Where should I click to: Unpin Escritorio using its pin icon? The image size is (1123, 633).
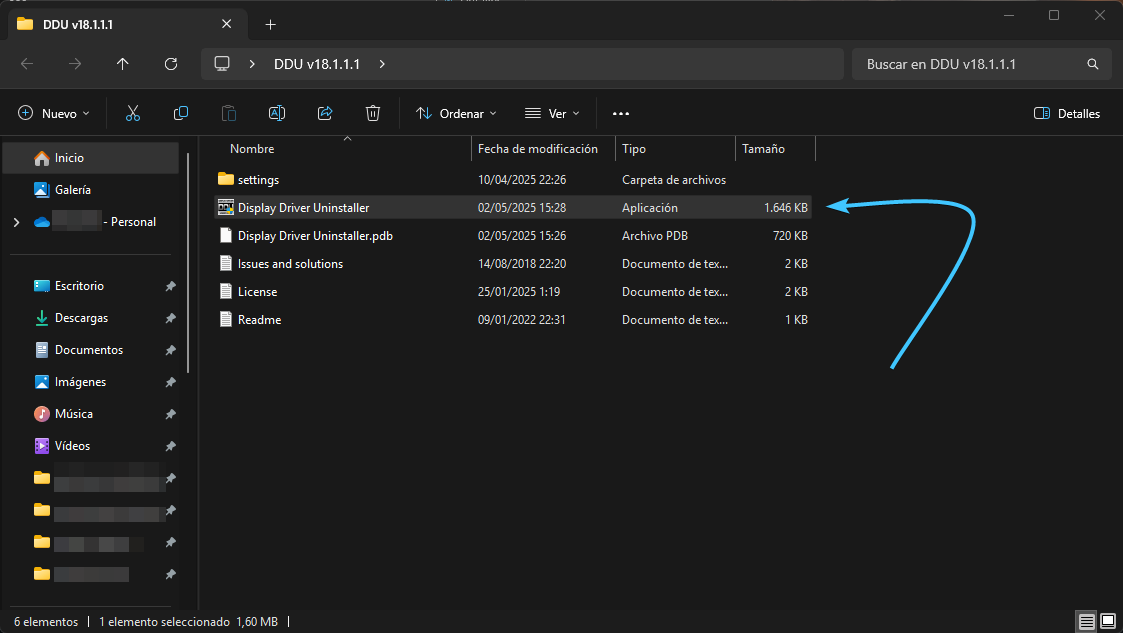tap(170, 286)
